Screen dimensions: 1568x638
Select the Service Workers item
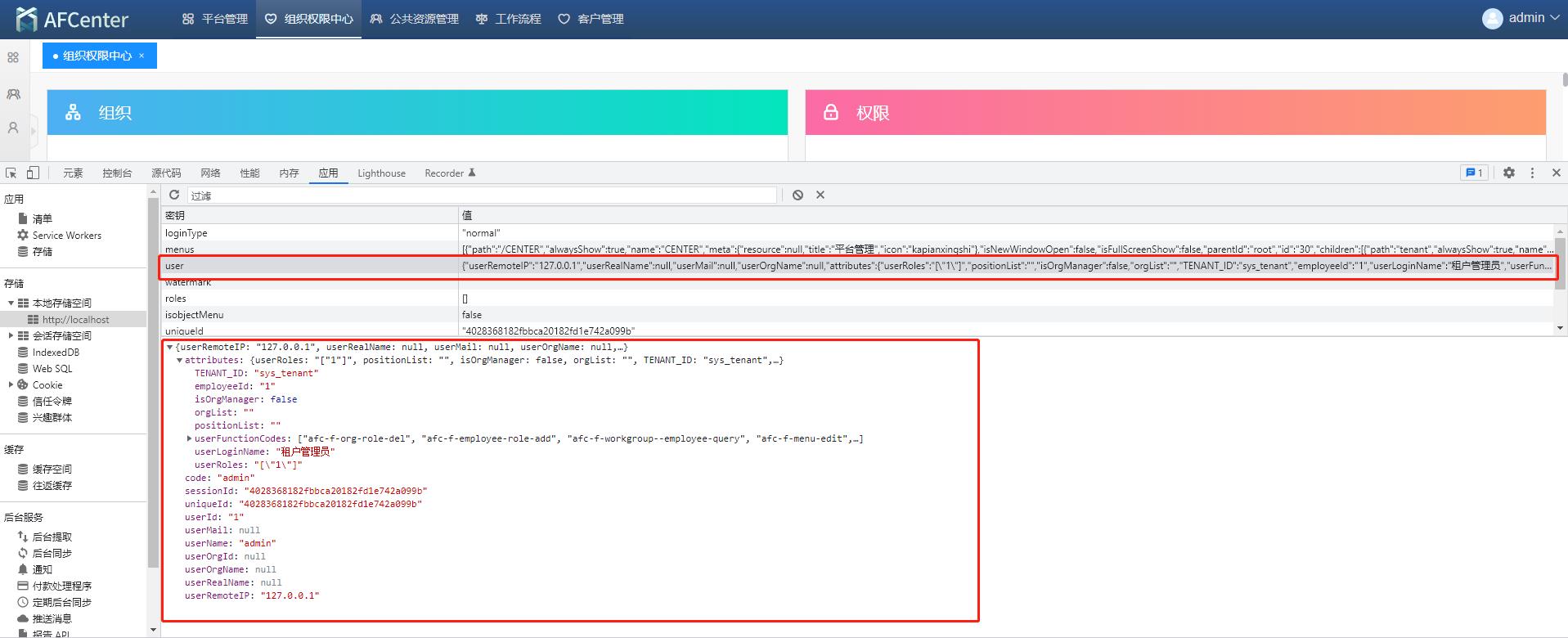point(66,235)
